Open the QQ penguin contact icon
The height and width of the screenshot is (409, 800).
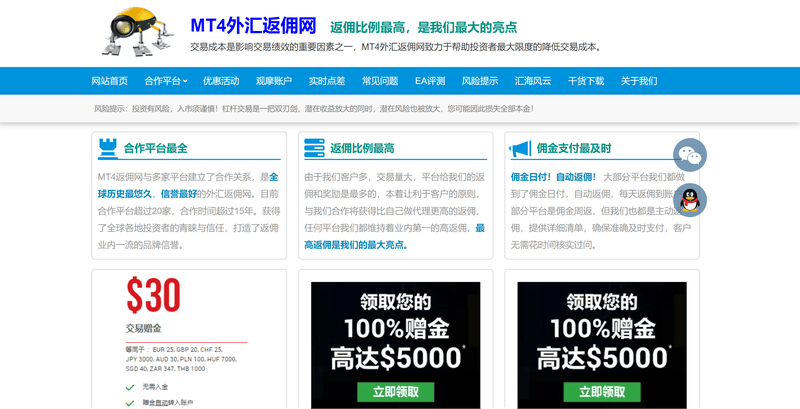[x=690, y=200]
